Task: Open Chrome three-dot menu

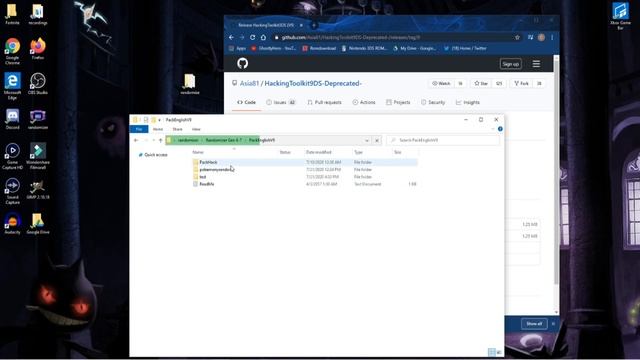Action: (x=552, y=37)
